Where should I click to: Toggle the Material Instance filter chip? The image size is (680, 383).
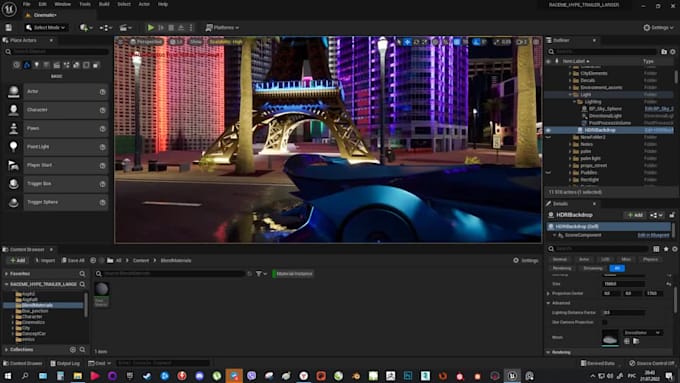tap(293, 274)
